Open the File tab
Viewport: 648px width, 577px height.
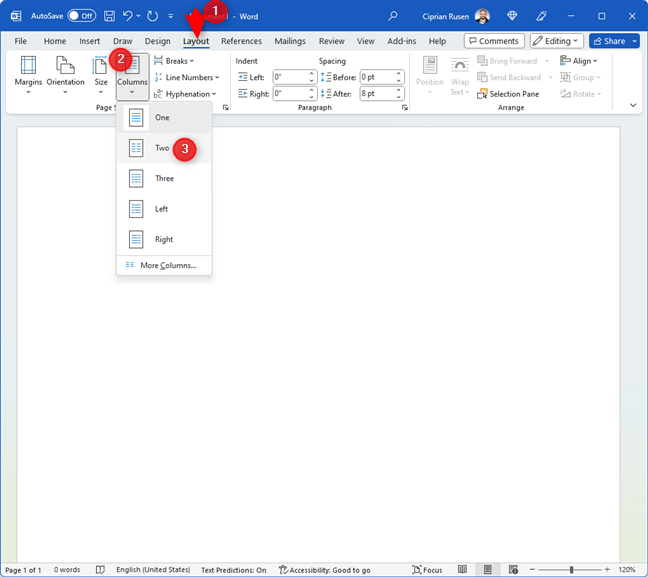(x=20, y=41)
